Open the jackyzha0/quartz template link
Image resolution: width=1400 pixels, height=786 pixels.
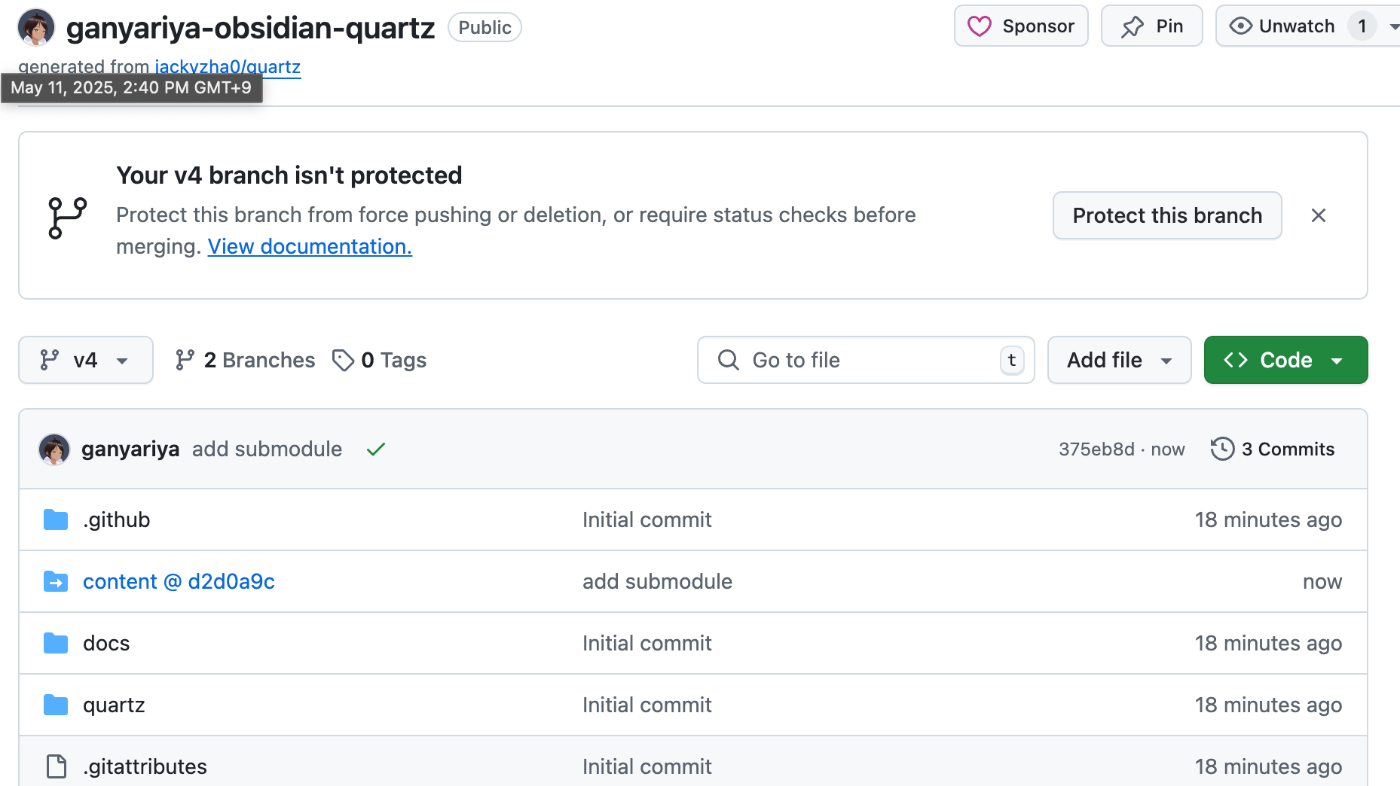[x=228, y=67]
